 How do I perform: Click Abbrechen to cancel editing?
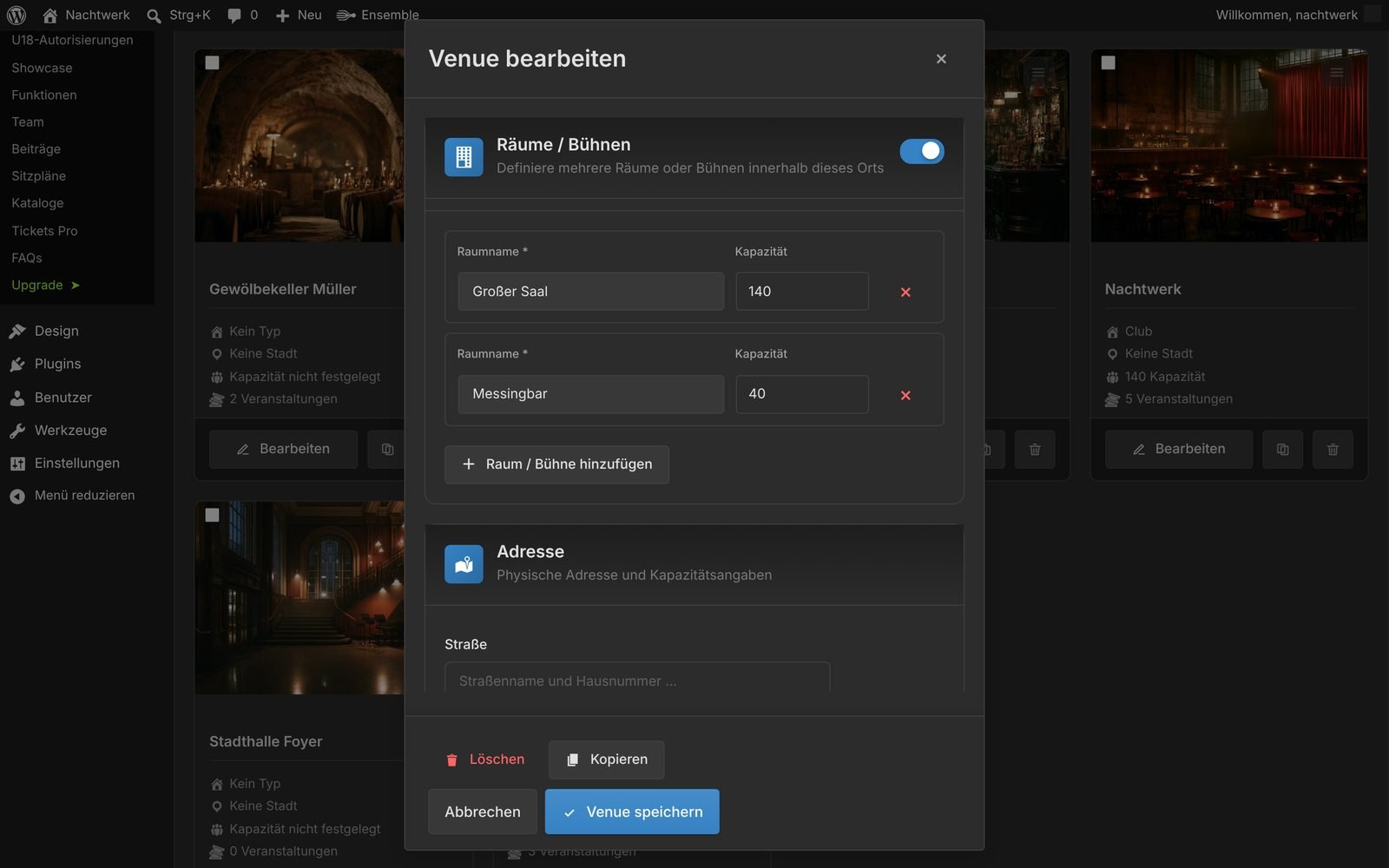(x=483, y=812)
